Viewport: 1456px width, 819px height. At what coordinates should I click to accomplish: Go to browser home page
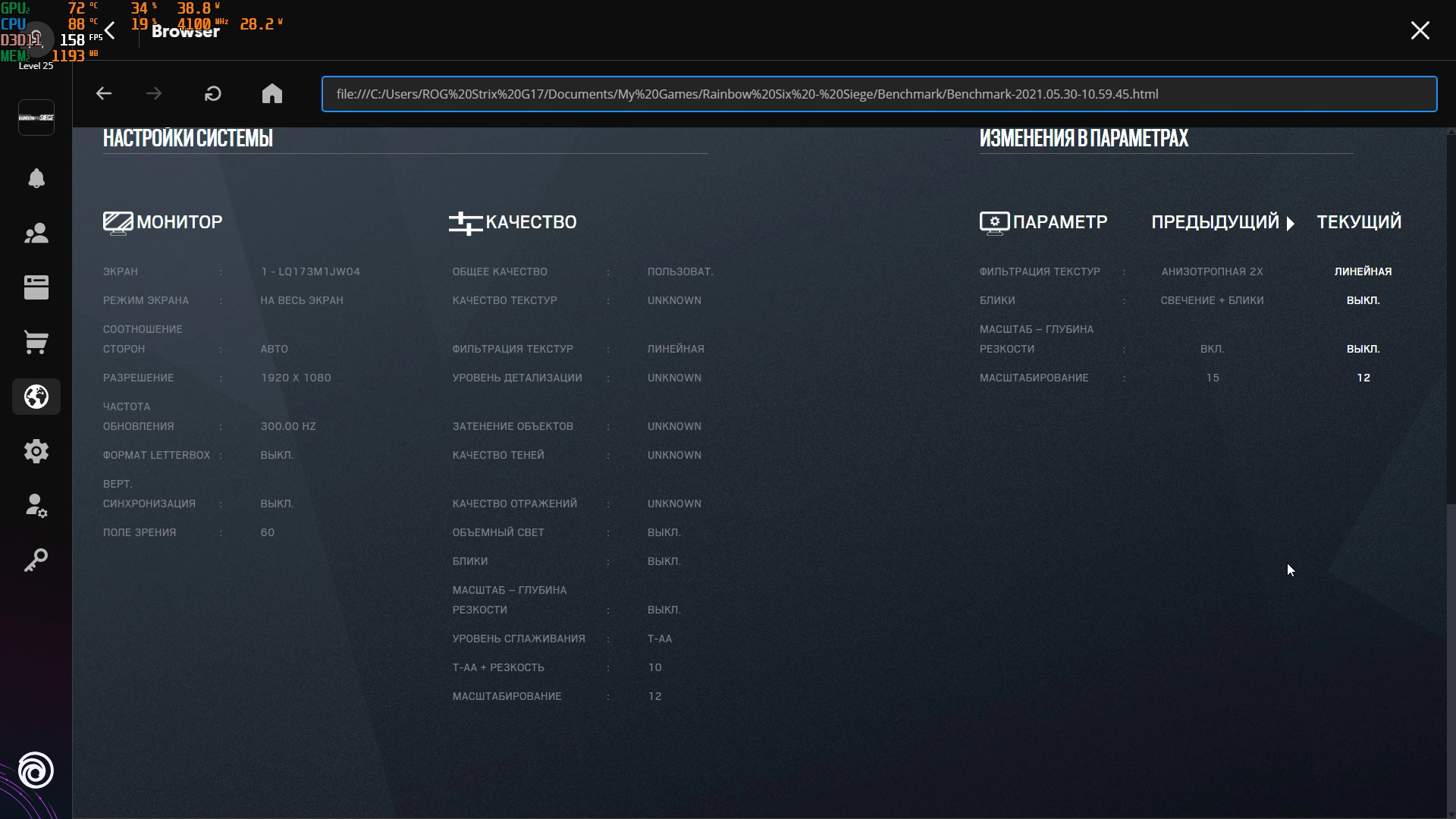click(x=272, y=93)
